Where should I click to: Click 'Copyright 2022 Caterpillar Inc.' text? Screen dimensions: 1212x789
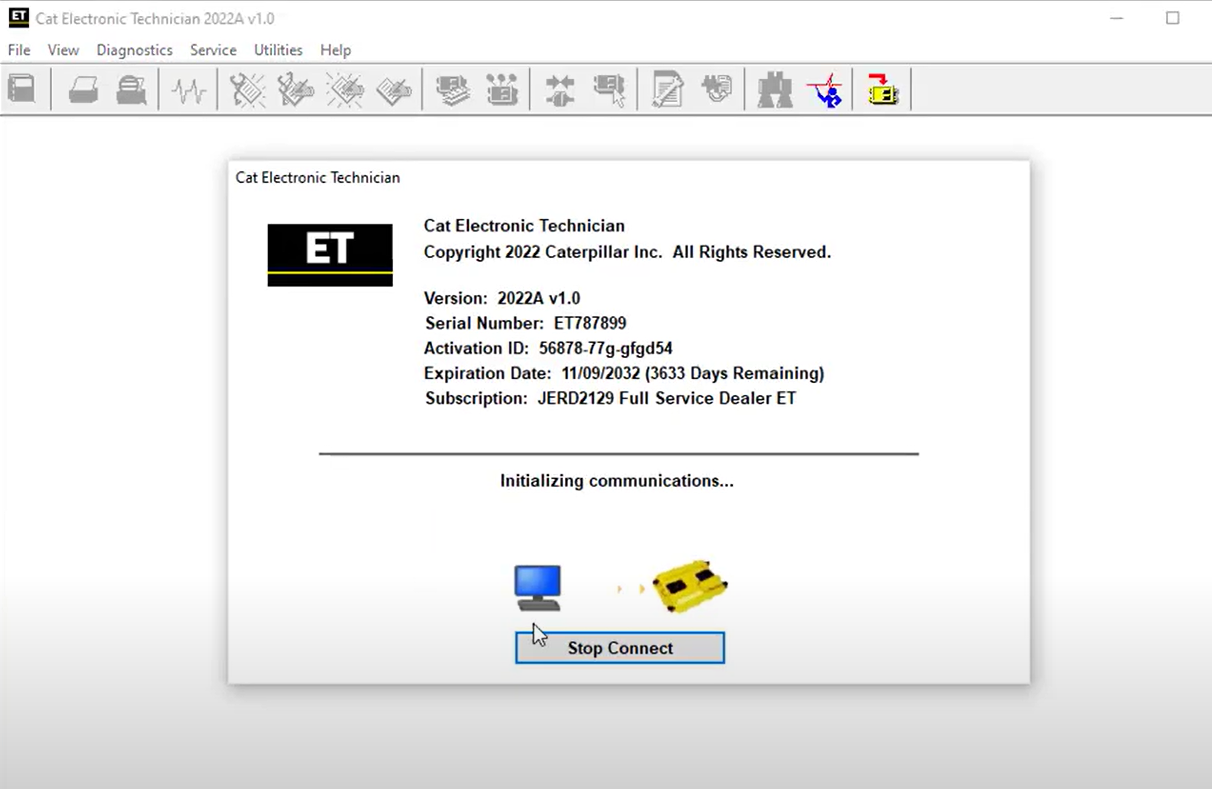pos(543,252)
